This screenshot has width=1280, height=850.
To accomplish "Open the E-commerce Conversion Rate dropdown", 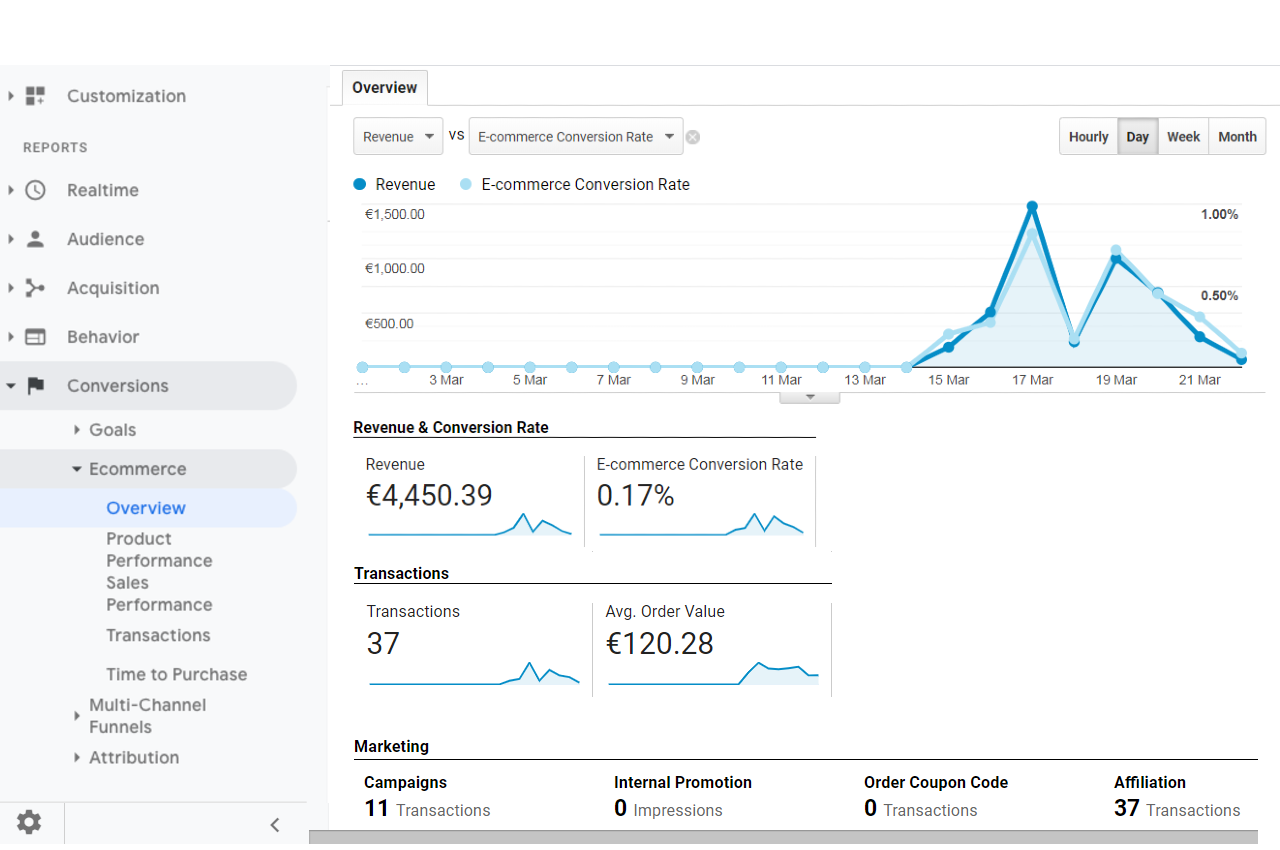I will tap(575, 137).
